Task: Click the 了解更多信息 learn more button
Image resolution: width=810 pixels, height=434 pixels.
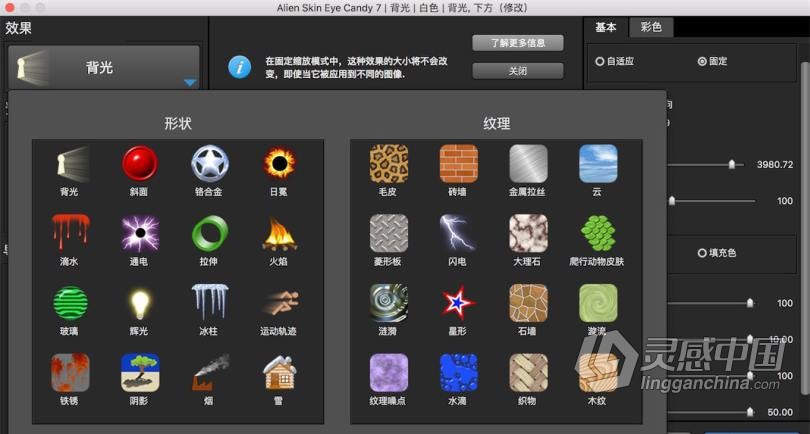Action: point(518,43)
